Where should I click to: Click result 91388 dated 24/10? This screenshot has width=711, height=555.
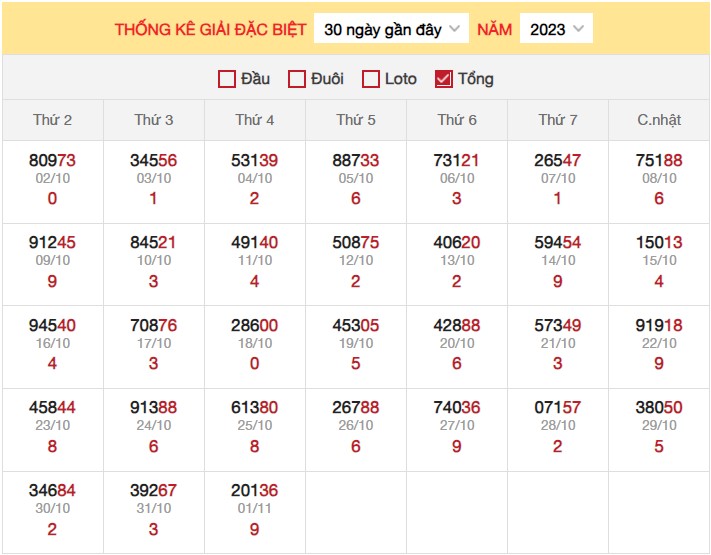153,408
